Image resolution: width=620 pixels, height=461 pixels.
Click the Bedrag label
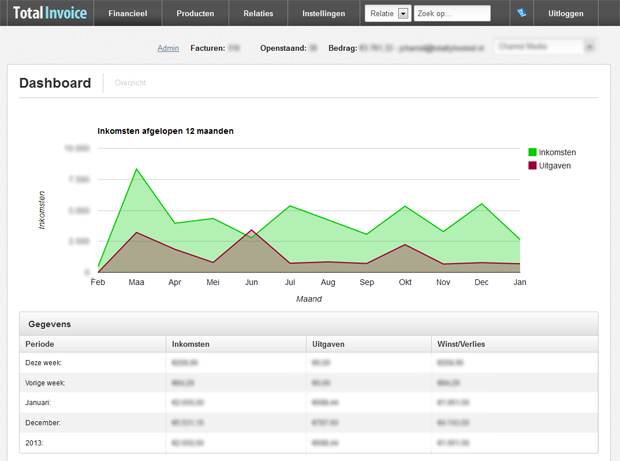pos(343,48)
